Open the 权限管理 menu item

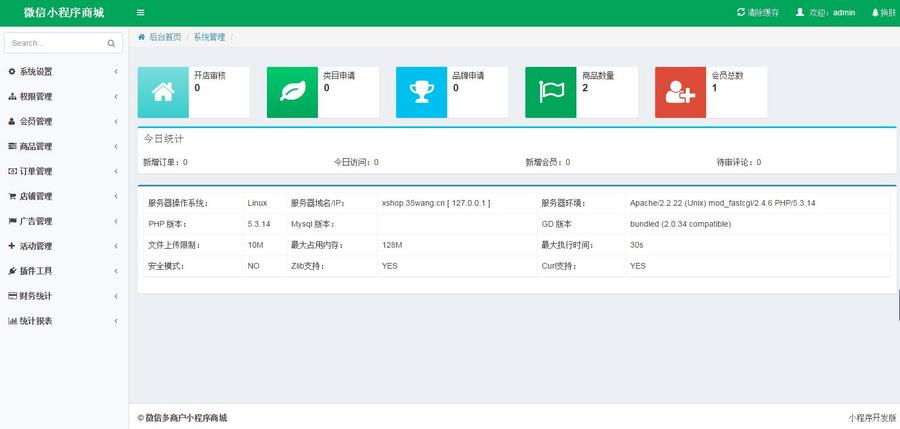click(x=64, y=96)
